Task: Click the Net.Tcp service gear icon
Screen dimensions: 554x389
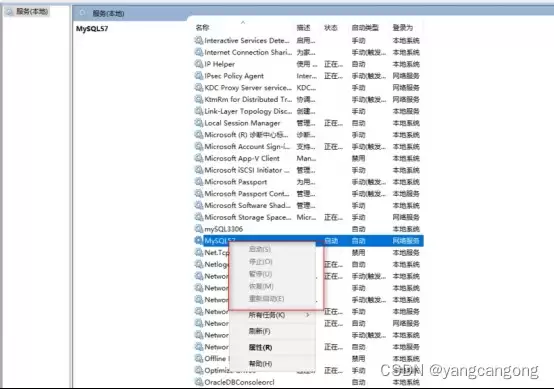Action: click(x=199, y=252)
